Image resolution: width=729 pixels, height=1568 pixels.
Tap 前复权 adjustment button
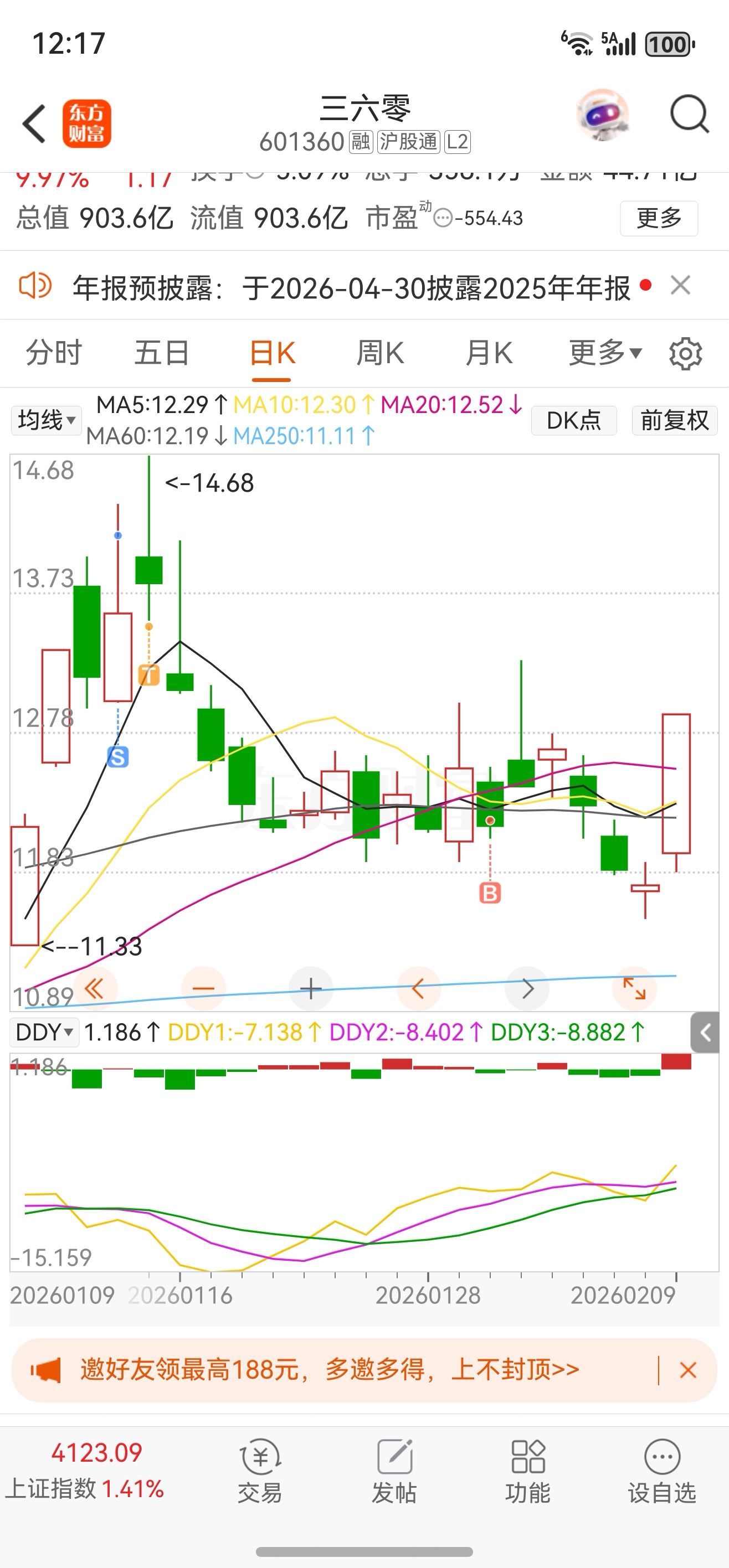pyautogui.click(x=675, y=420)
